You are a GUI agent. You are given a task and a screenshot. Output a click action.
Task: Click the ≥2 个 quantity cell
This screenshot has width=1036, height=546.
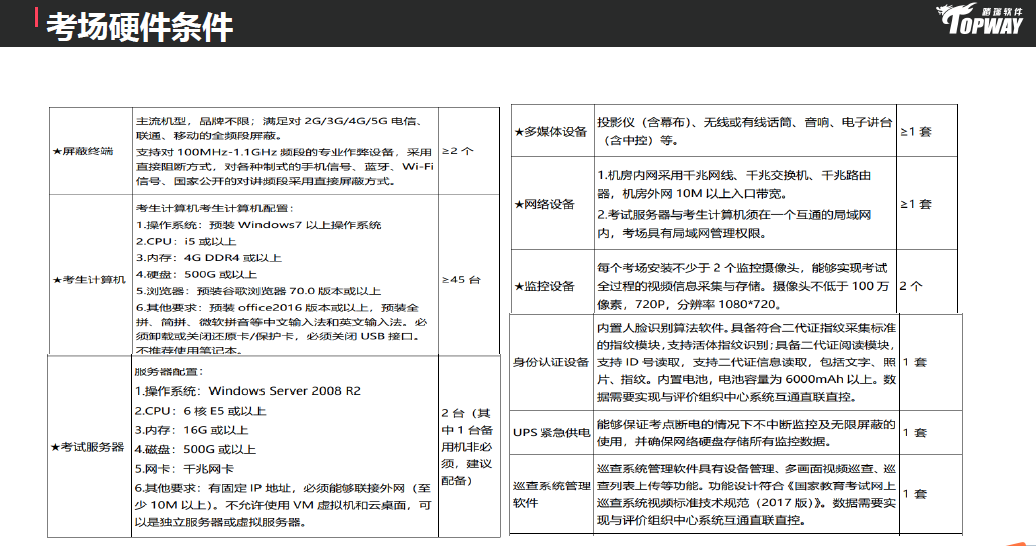pyautogui.click(x=457, y=150)
